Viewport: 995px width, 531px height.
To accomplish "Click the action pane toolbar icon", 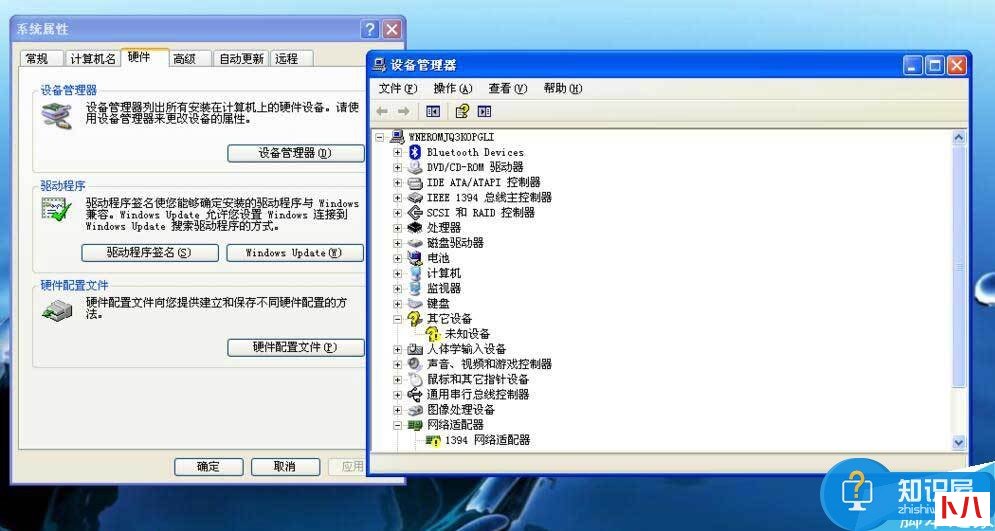I will coord(484,112).
